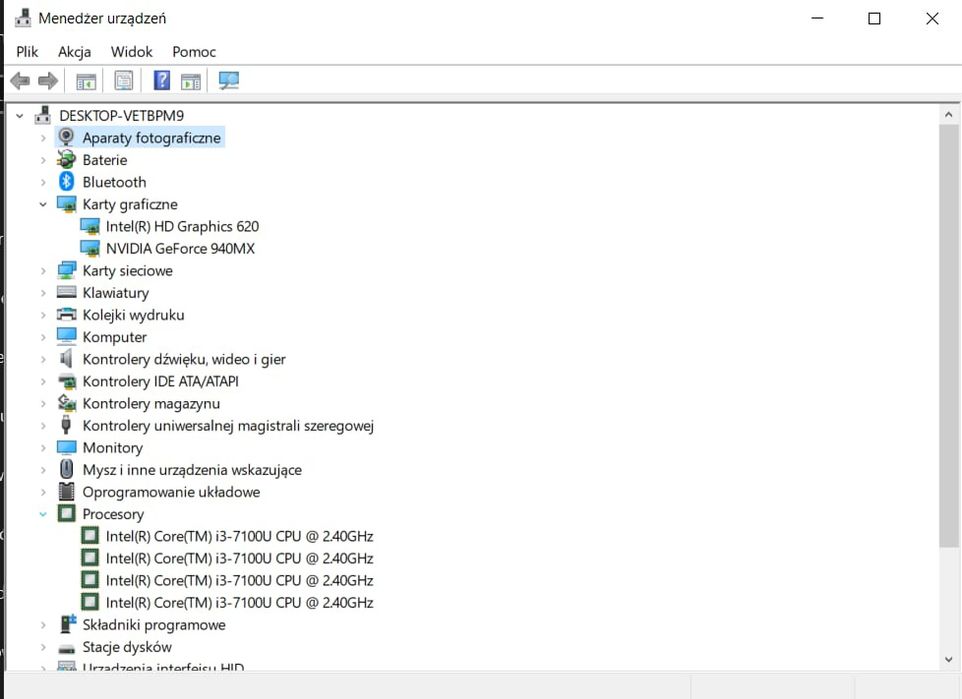
Task: Collapse the Procesory node
Action: tap(43, 514)
